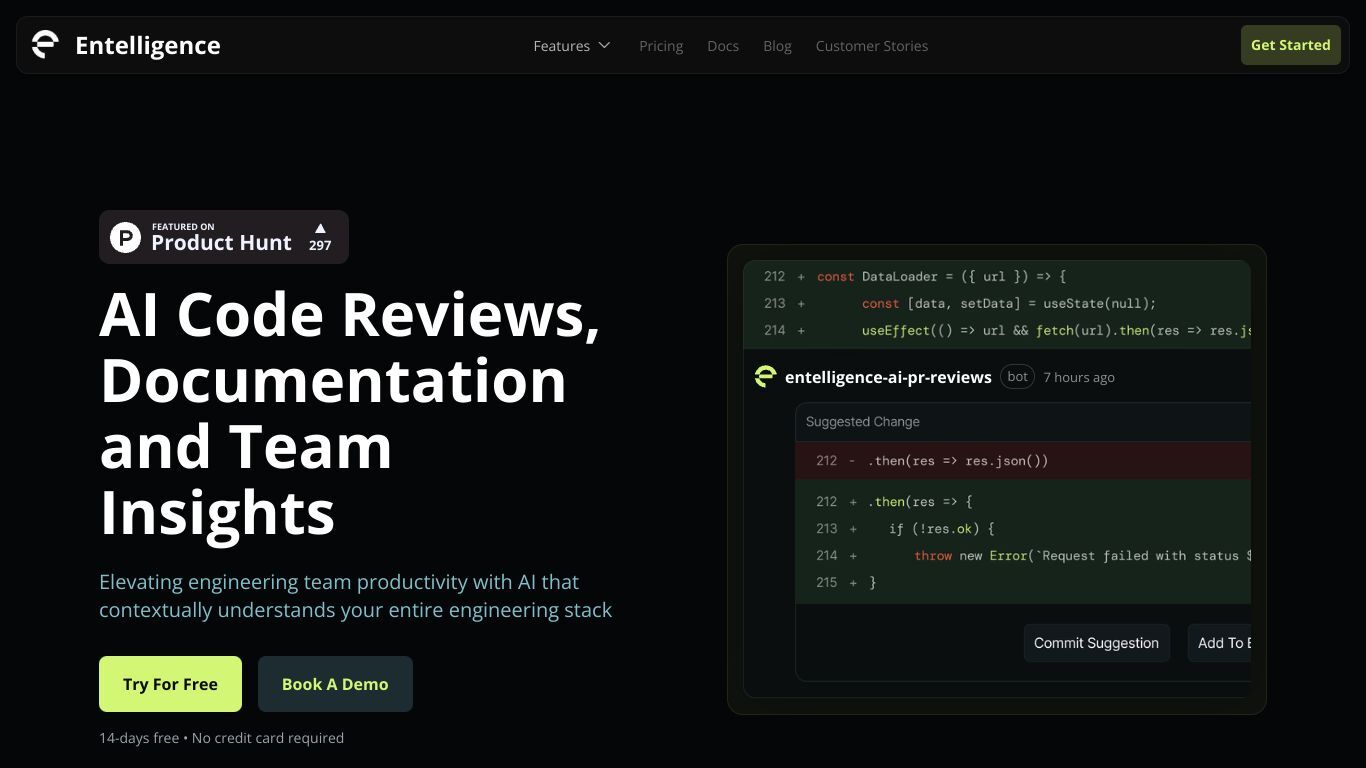Viewport: 1366px width, 768px height.
Task: Click the entelligence-ai-pr-reviews bot avatar icon
Action: tap(766, 376)
